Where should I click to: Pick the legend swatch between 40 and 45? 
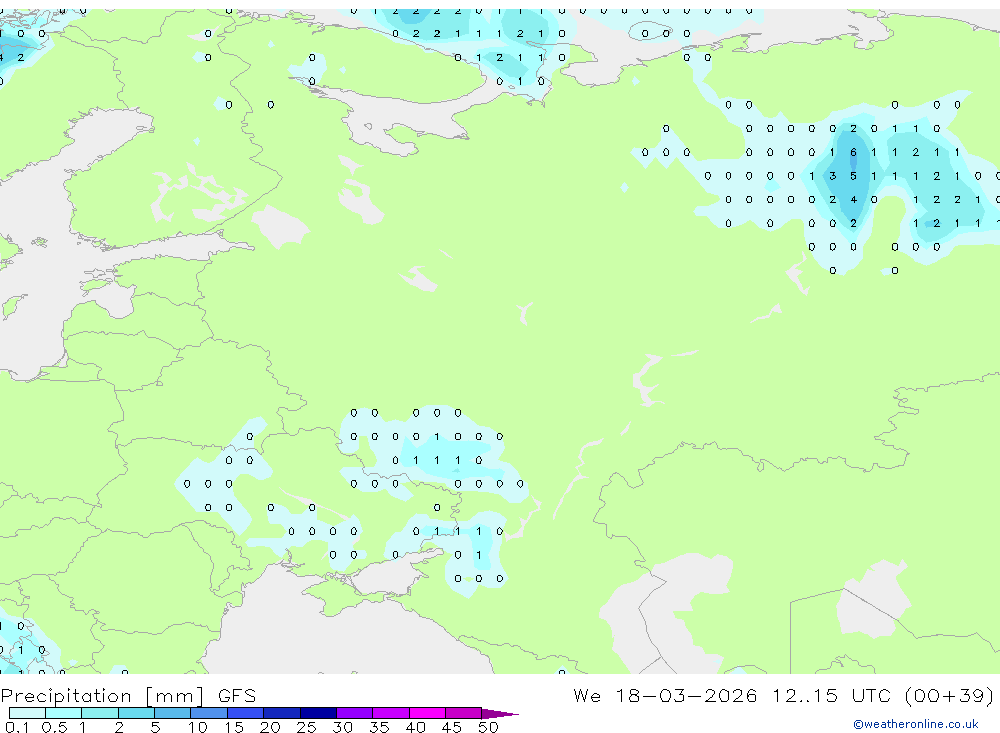(x=427, y=713)
